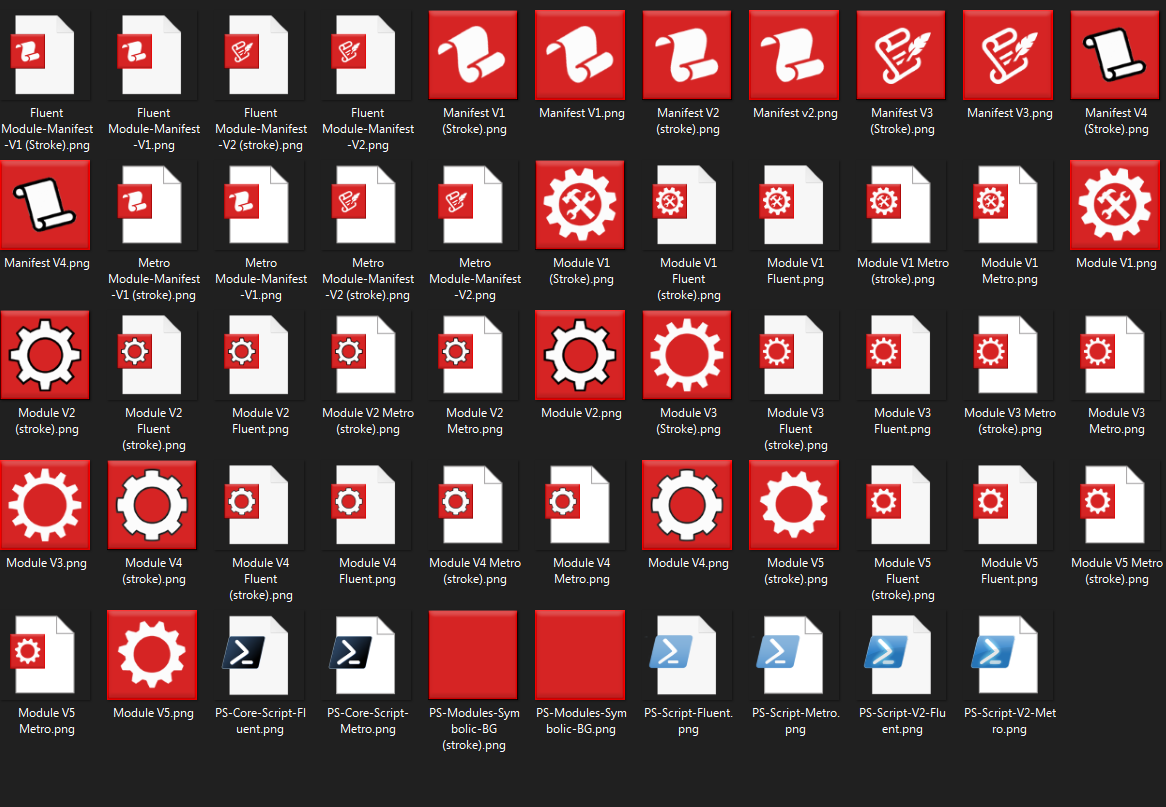Screen dimensions: 1166x807
Task: Select Module V5 (stroke).png gear icon
Action: click(x=794, y=504)
